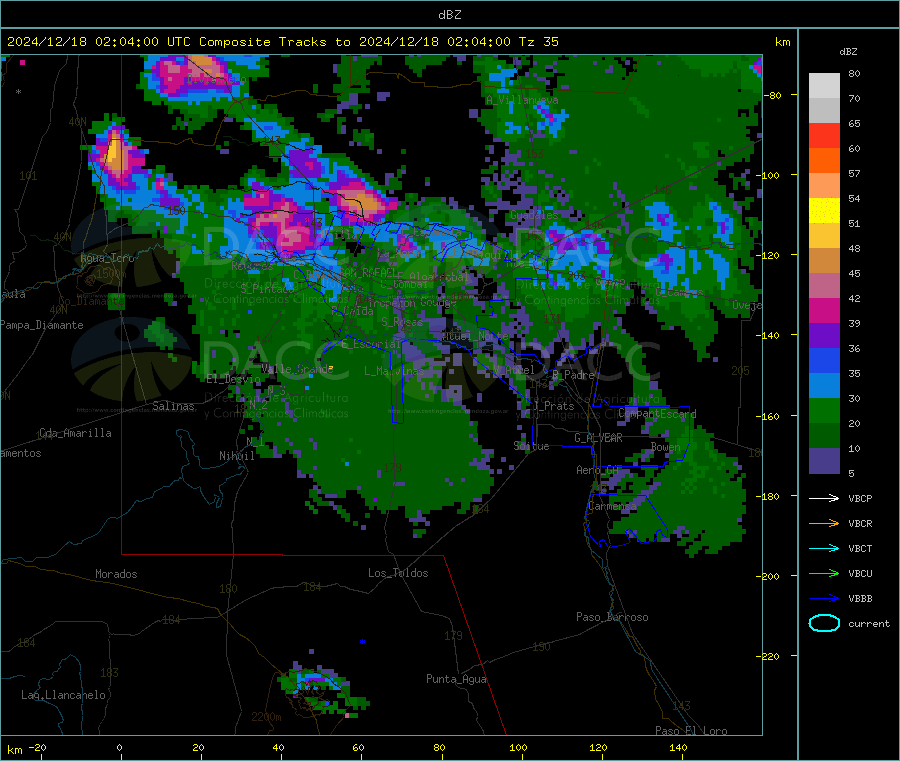This screenshot has width=900, height=761.
Task: Click the 'VBCR' legend label
Action: tap(860, 523)
